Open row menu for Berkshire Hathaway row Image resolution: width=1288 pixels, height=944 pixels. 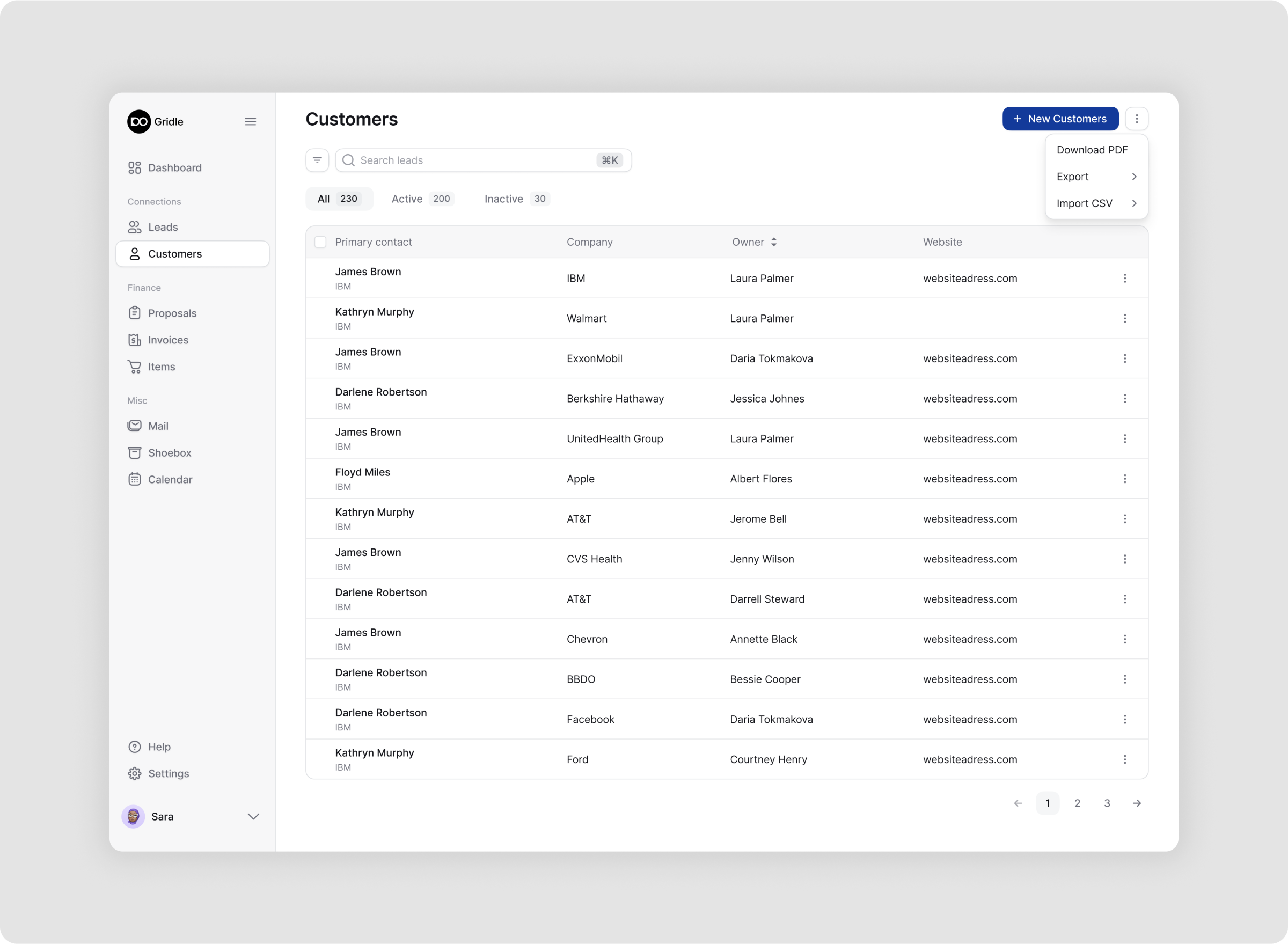click(x=1124, y=398)
